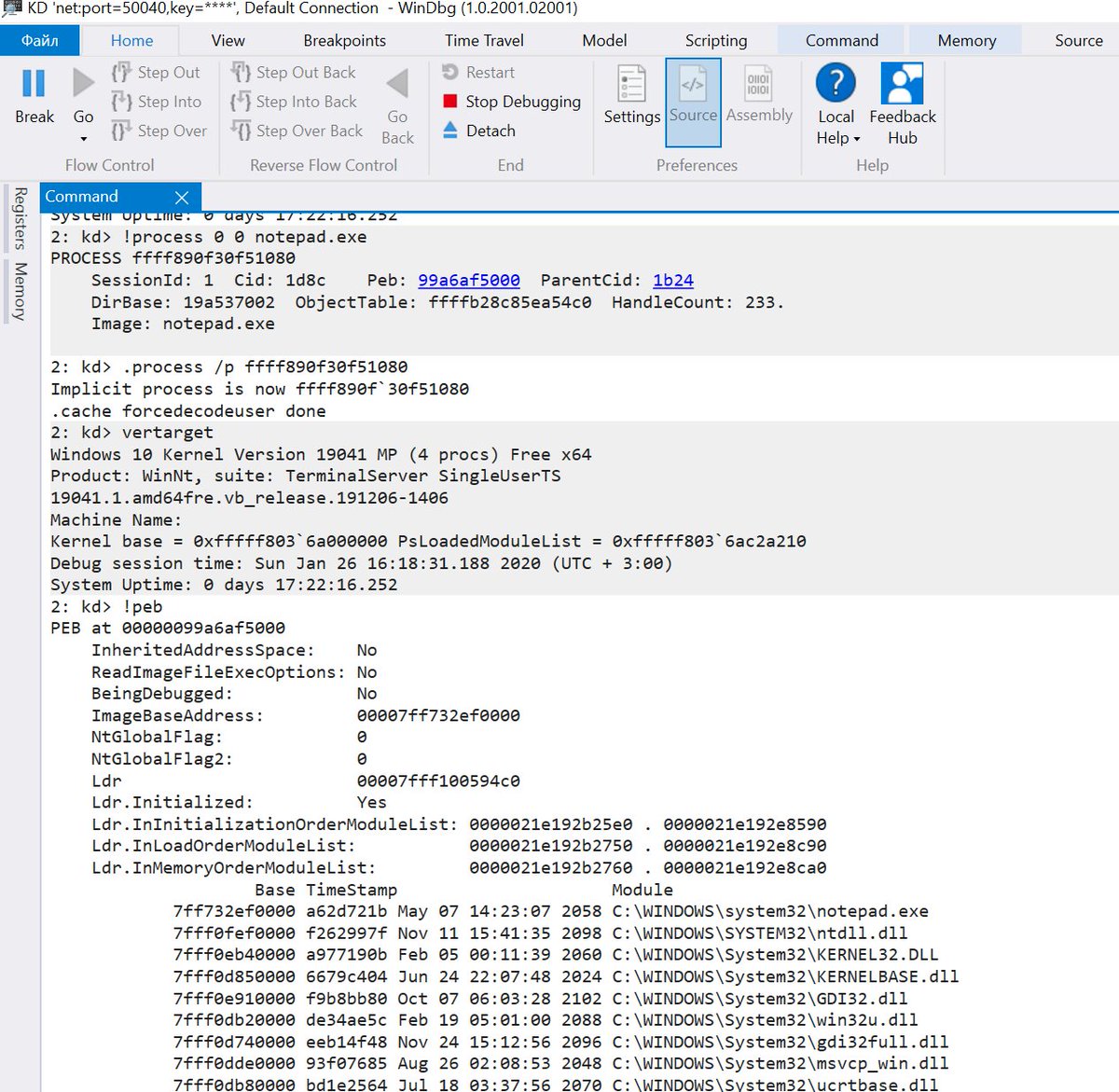This screenshot has width=1119, height=1092.
Task: Click the Go play icon
Action: point(83,83)
